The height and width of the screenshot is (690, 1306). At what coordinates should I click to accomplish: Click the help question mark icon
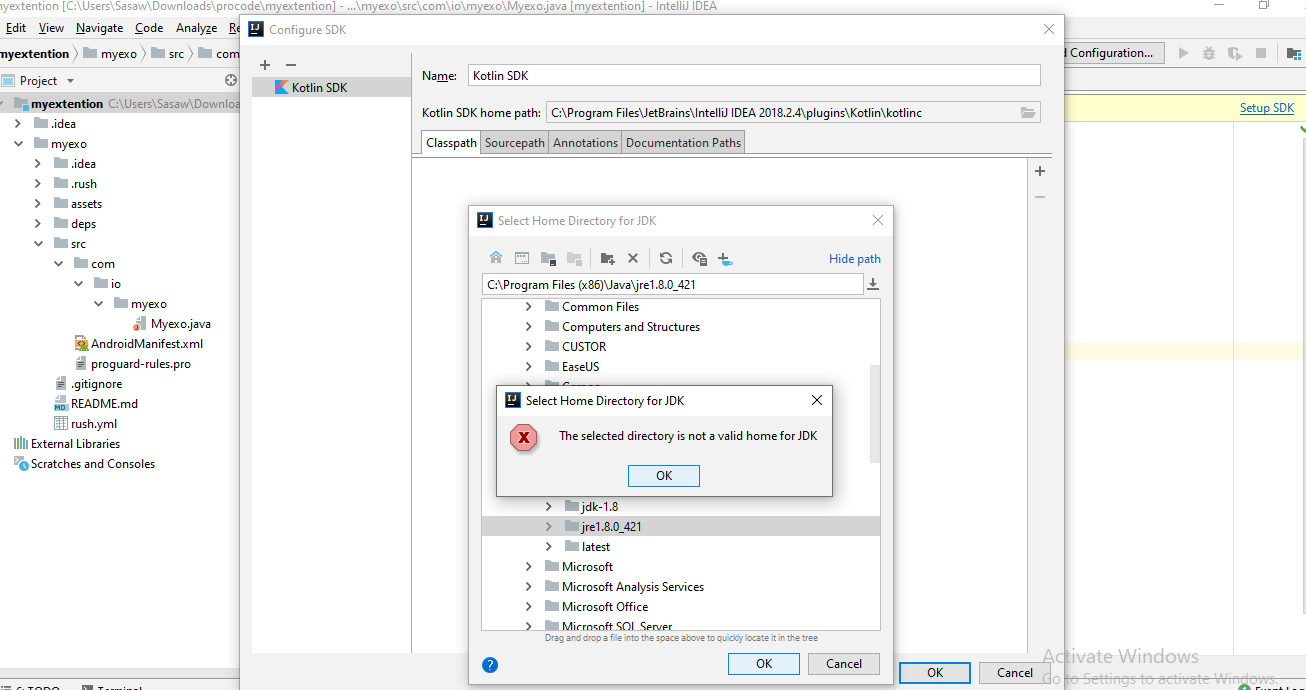click(490, 664)
